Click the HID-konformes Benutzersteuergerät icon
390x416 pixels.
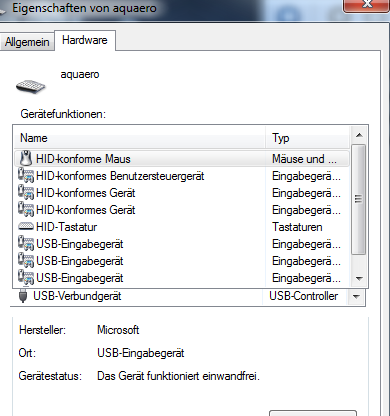tap(26, 175)
